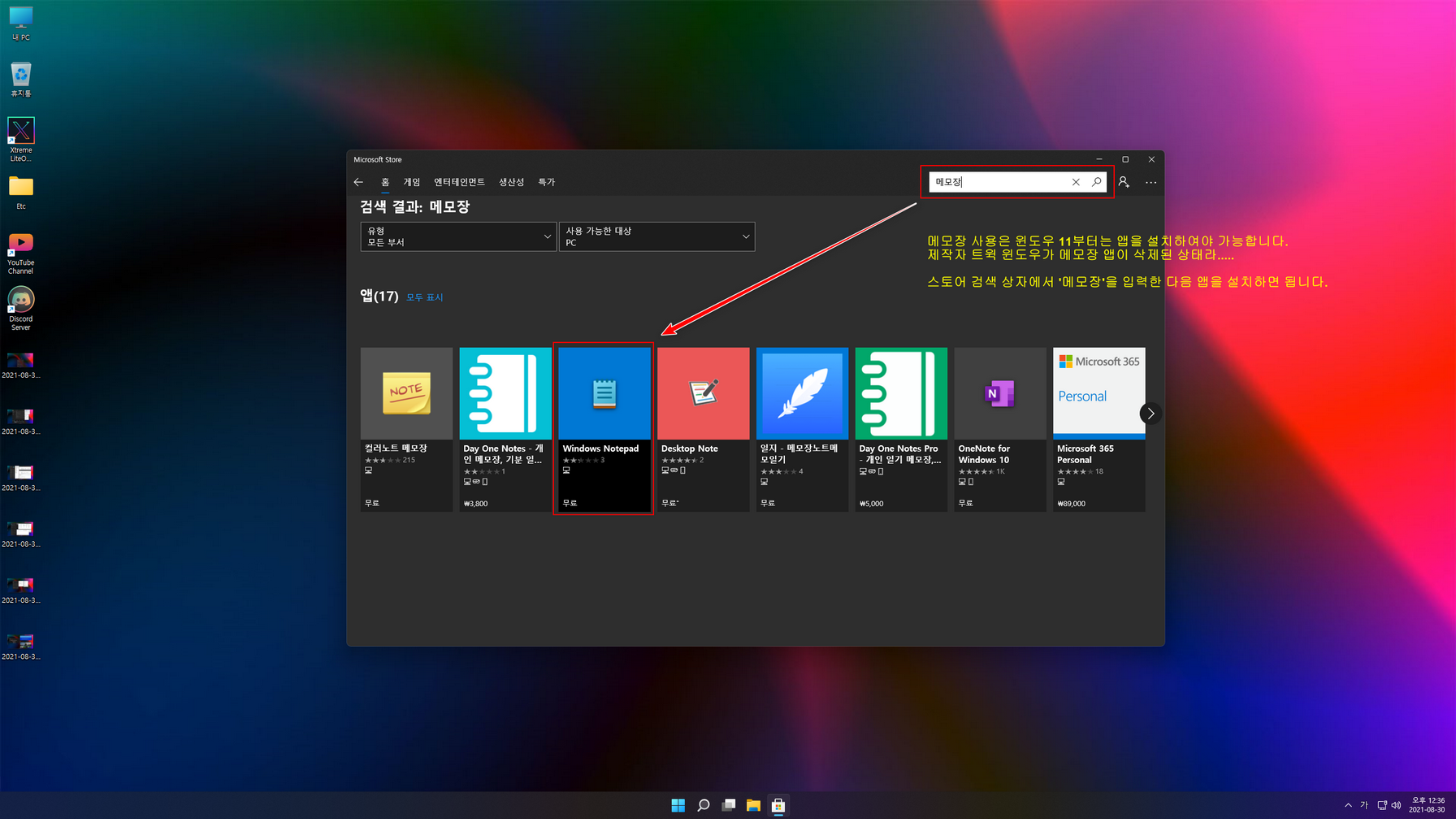
Task: Select the Xtreme LiteOS desktop shortcut
Action: (21, 140)
